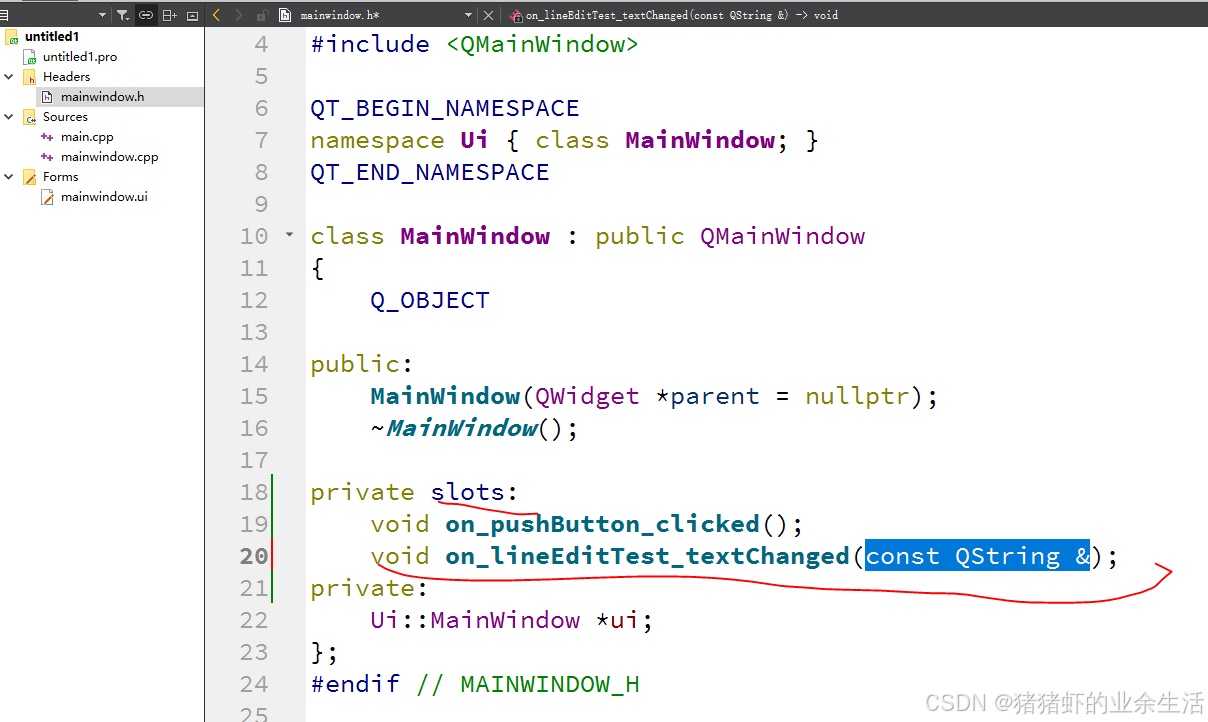This screenshot has width=1208, height=722.
Task: Click the Q_OBJECT macro on line 12
Action: (430, 300)
